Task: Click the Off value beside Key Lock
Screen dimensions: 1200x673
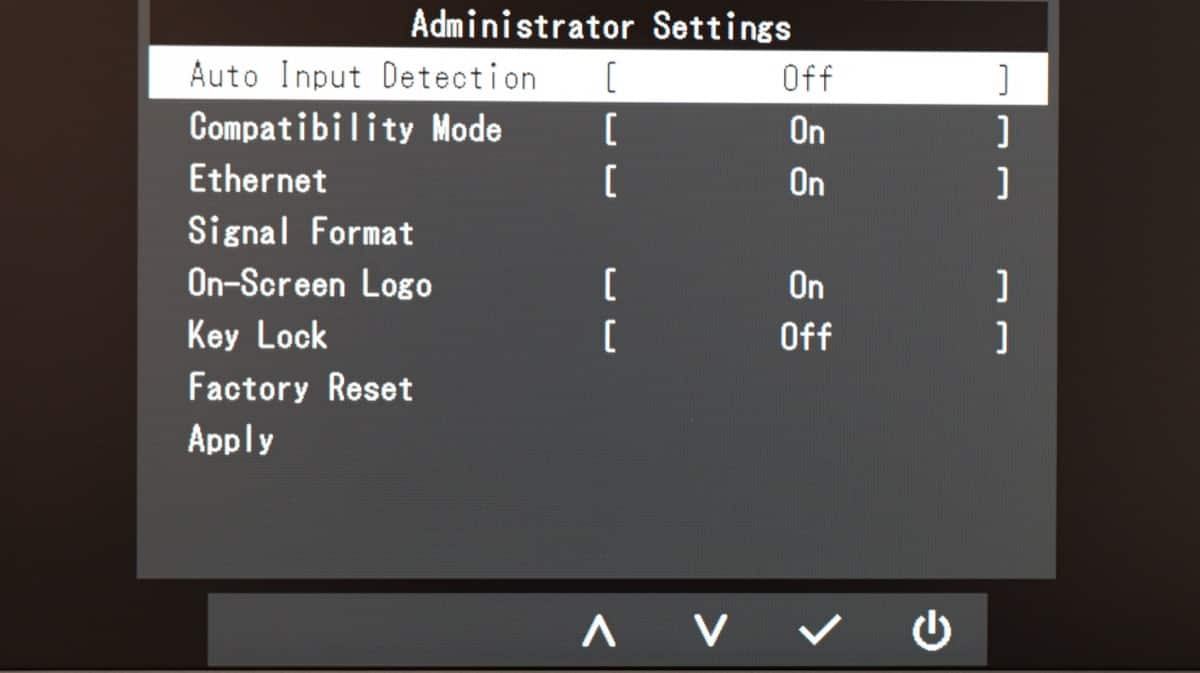Action: coord(806,336)
